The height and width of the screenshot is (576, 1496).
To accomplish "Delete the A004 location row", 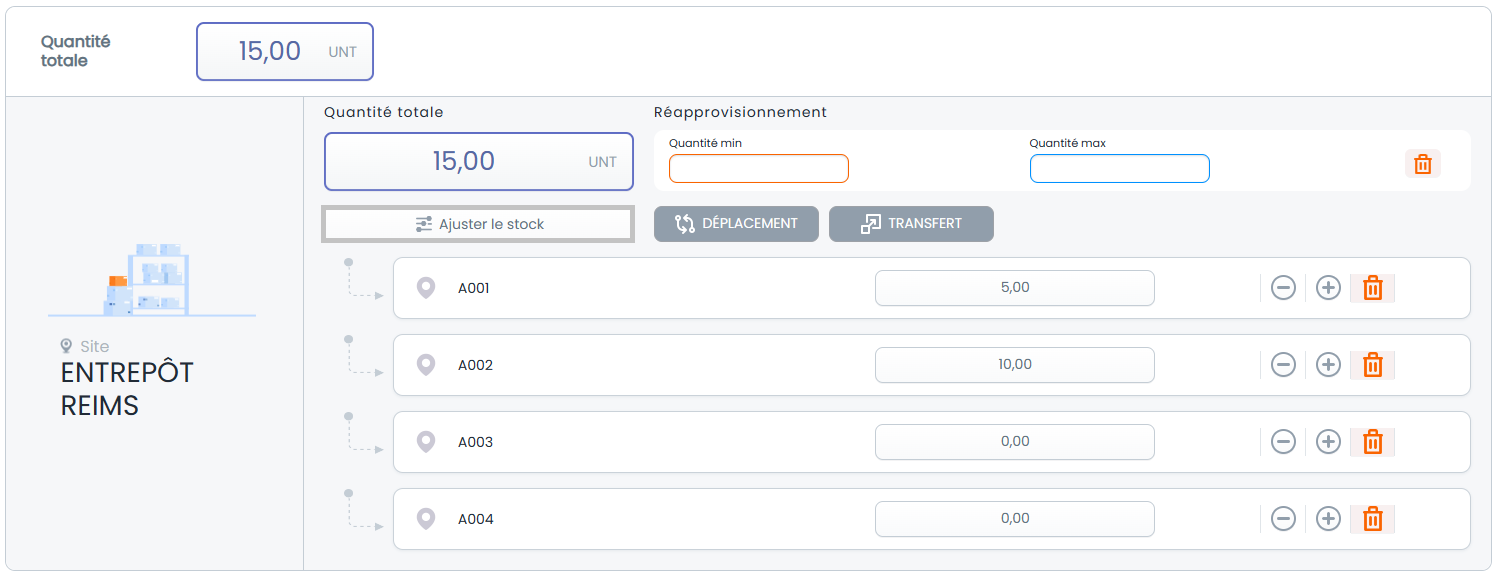I will (x=1372, y=519).
